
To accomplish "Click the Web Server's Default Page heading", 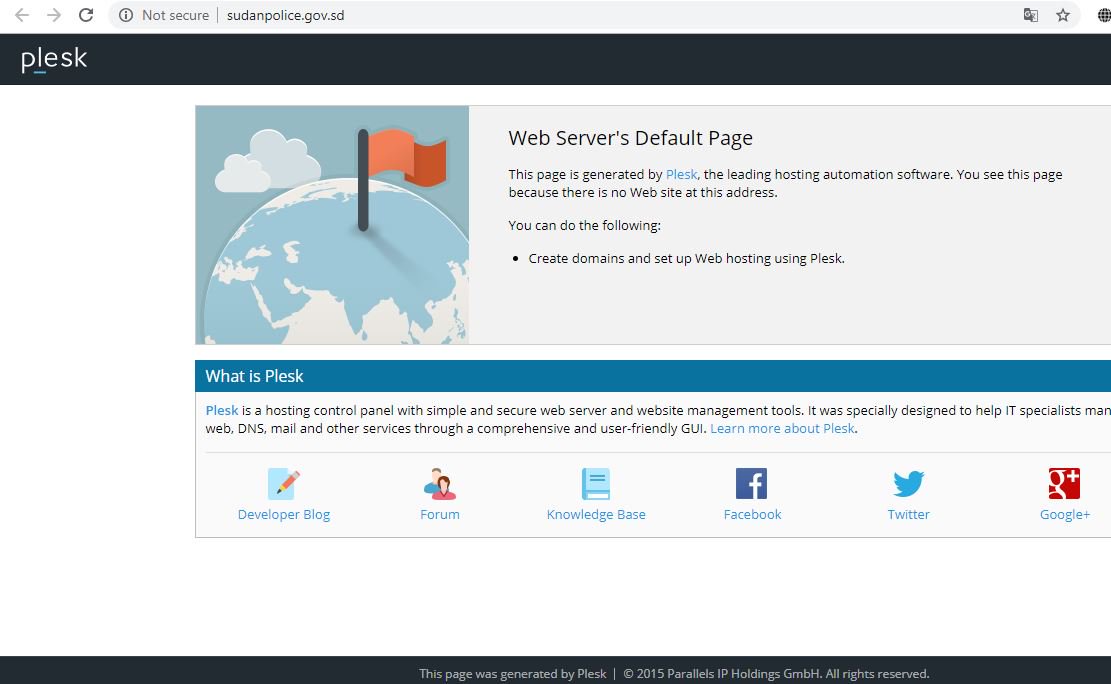I will tap(631, 138).
